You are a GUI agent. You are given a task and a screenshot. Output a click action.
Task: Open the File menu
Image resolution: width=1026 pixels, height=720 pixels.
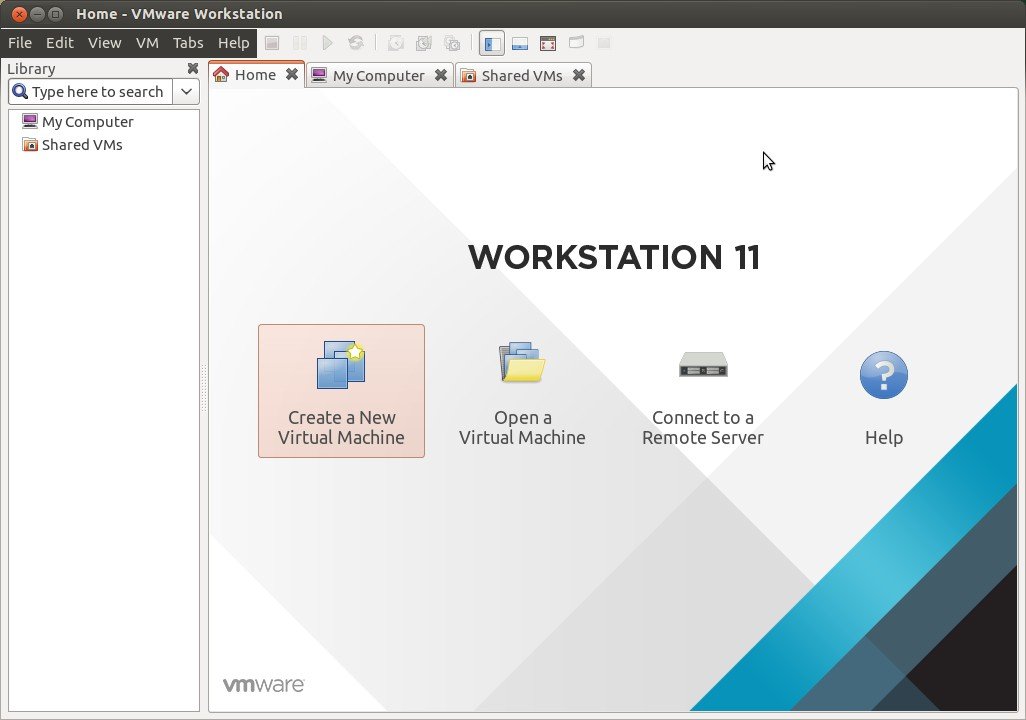point(20,43)
